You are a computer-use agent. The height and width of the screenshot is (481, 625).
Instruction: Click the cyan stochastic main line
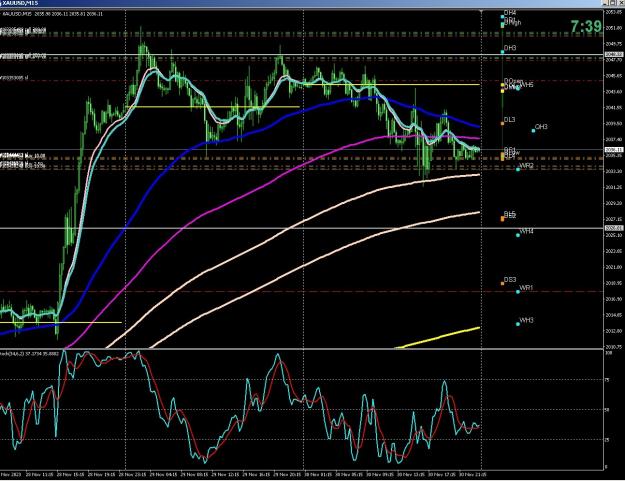[x=278, y=356]
